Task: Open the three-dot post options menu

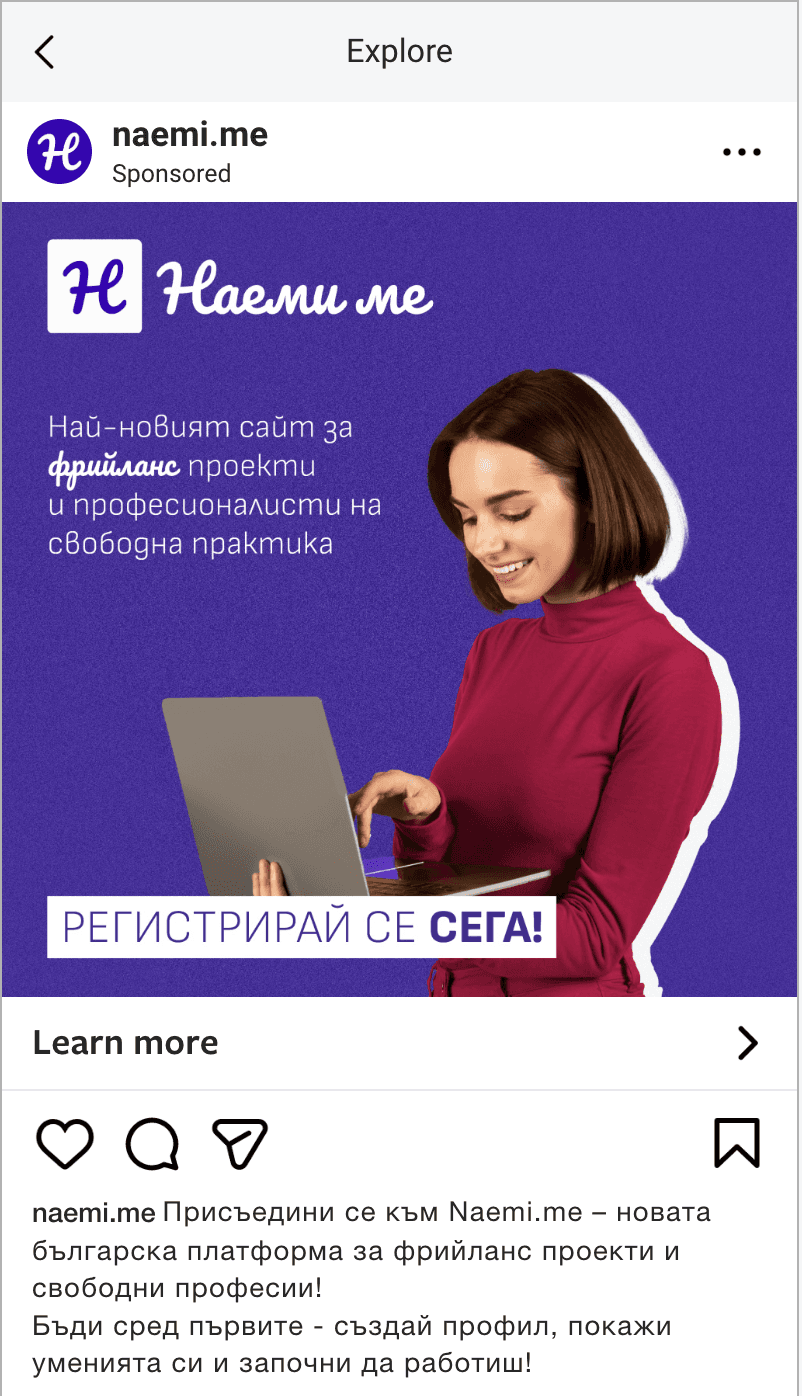Action: 741,153
